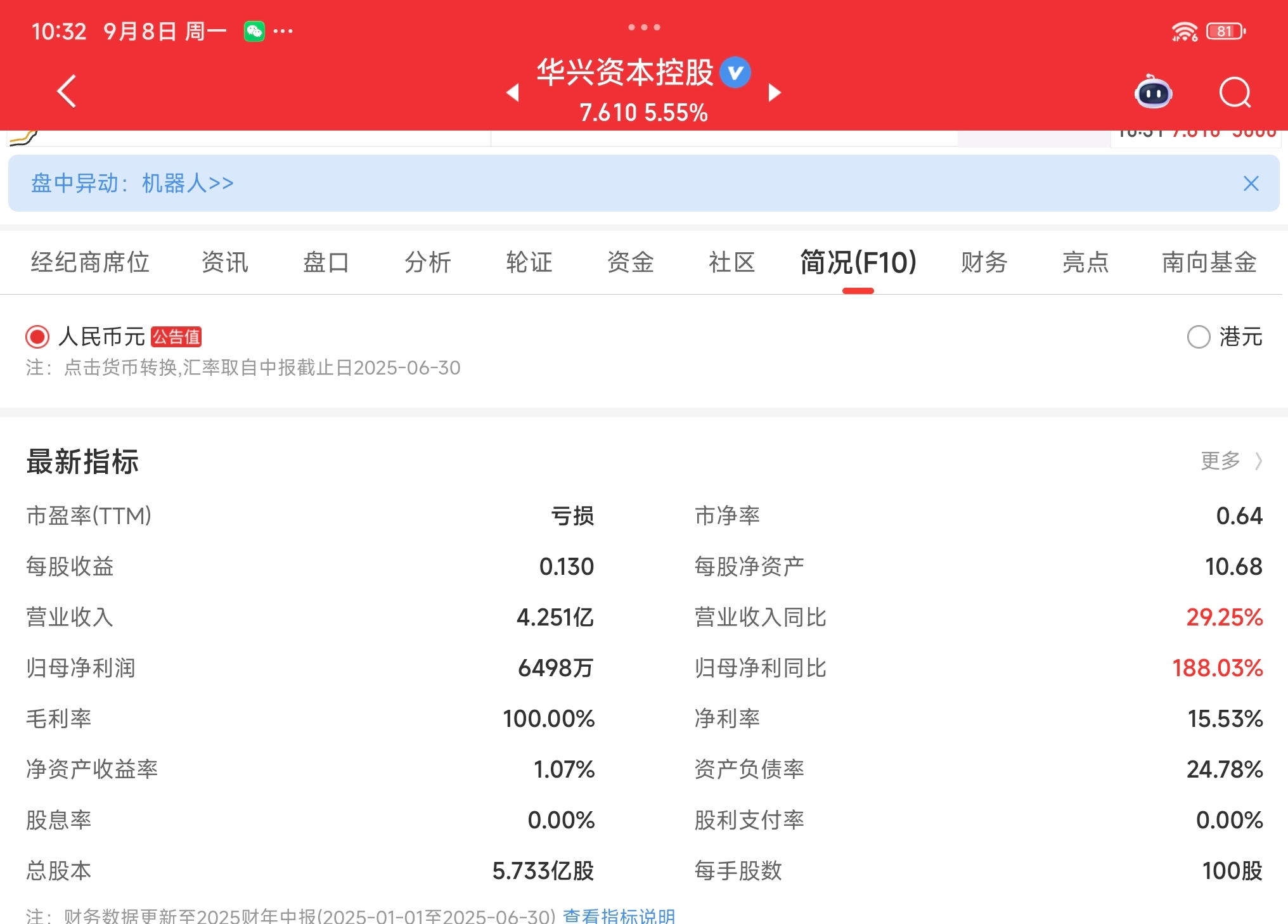Open 查看指标说明 link
This screenshot has height=924, width=1288.
click(619, 916)
